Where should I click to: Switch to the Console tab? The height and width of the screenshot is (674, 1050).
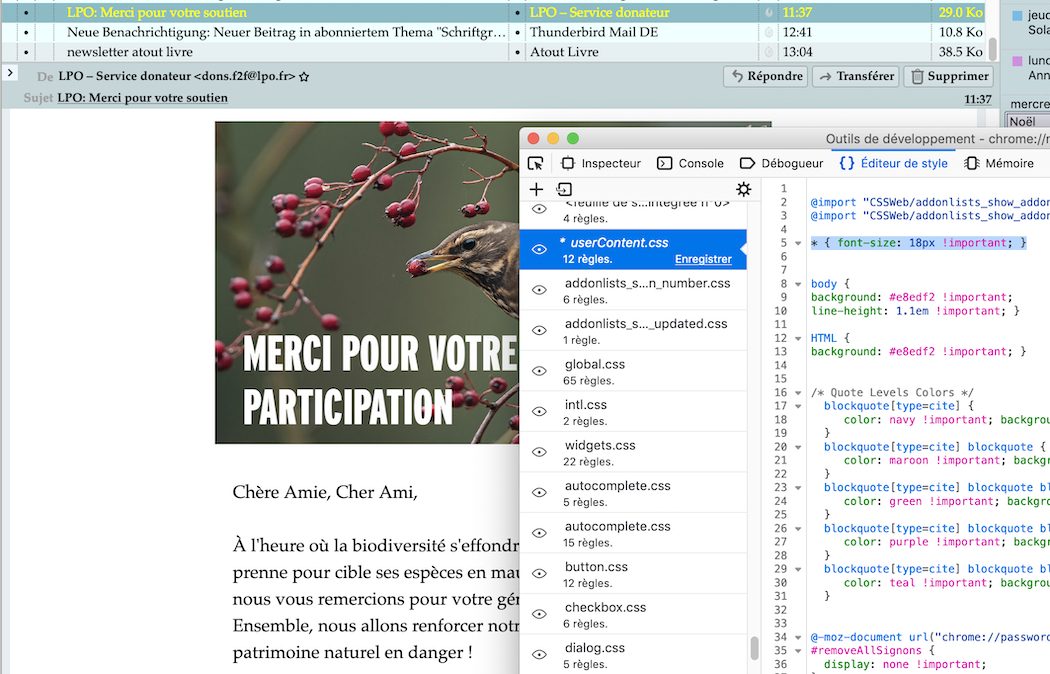pyautogui.click(x=690, y=163)
